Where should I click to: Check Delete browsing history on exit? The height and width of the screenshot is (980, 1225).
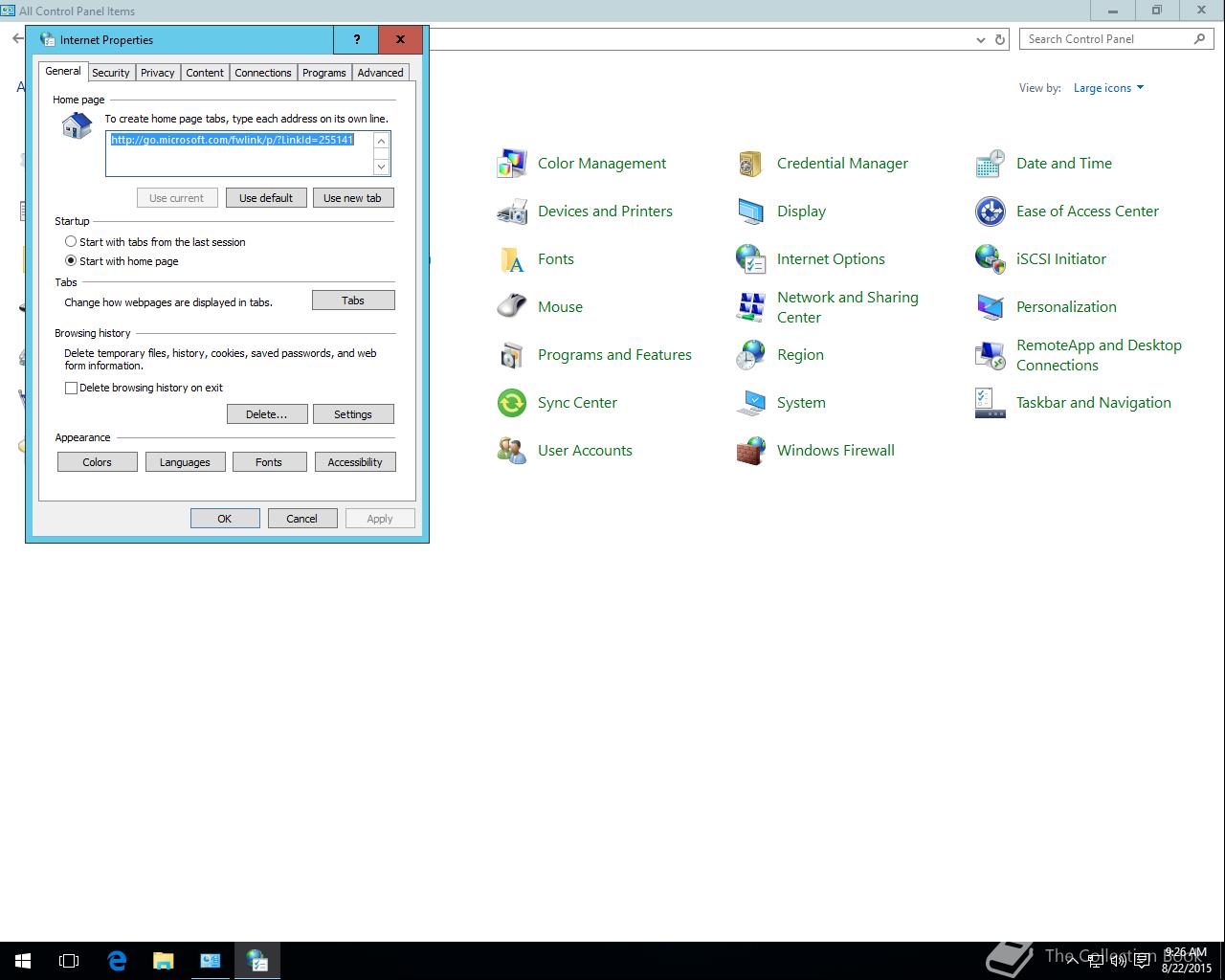(144, 388)
